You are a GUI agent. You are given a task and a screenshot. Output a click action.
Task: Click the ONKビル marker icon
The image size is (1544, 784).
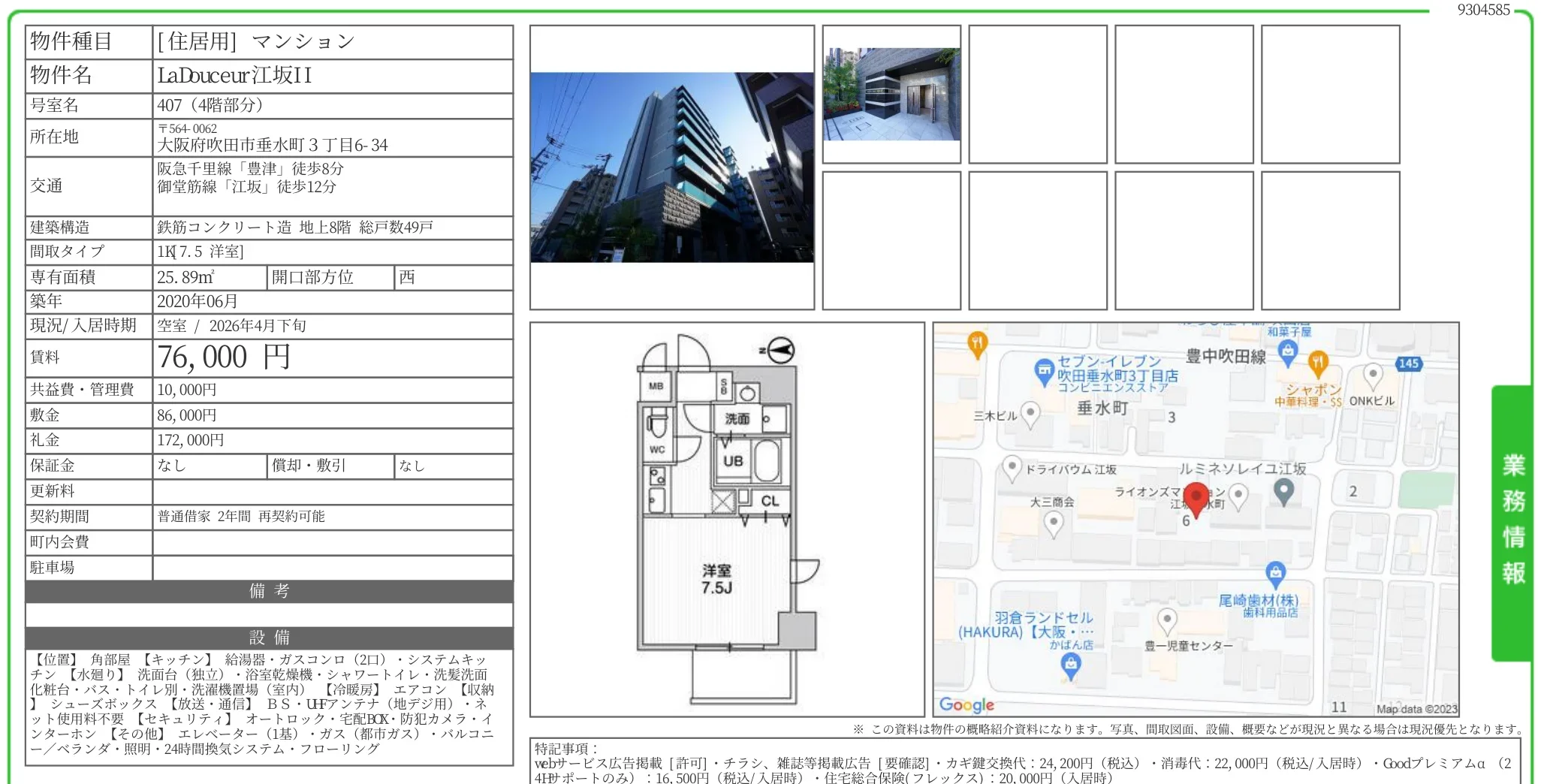click(x=1373, y=375)
